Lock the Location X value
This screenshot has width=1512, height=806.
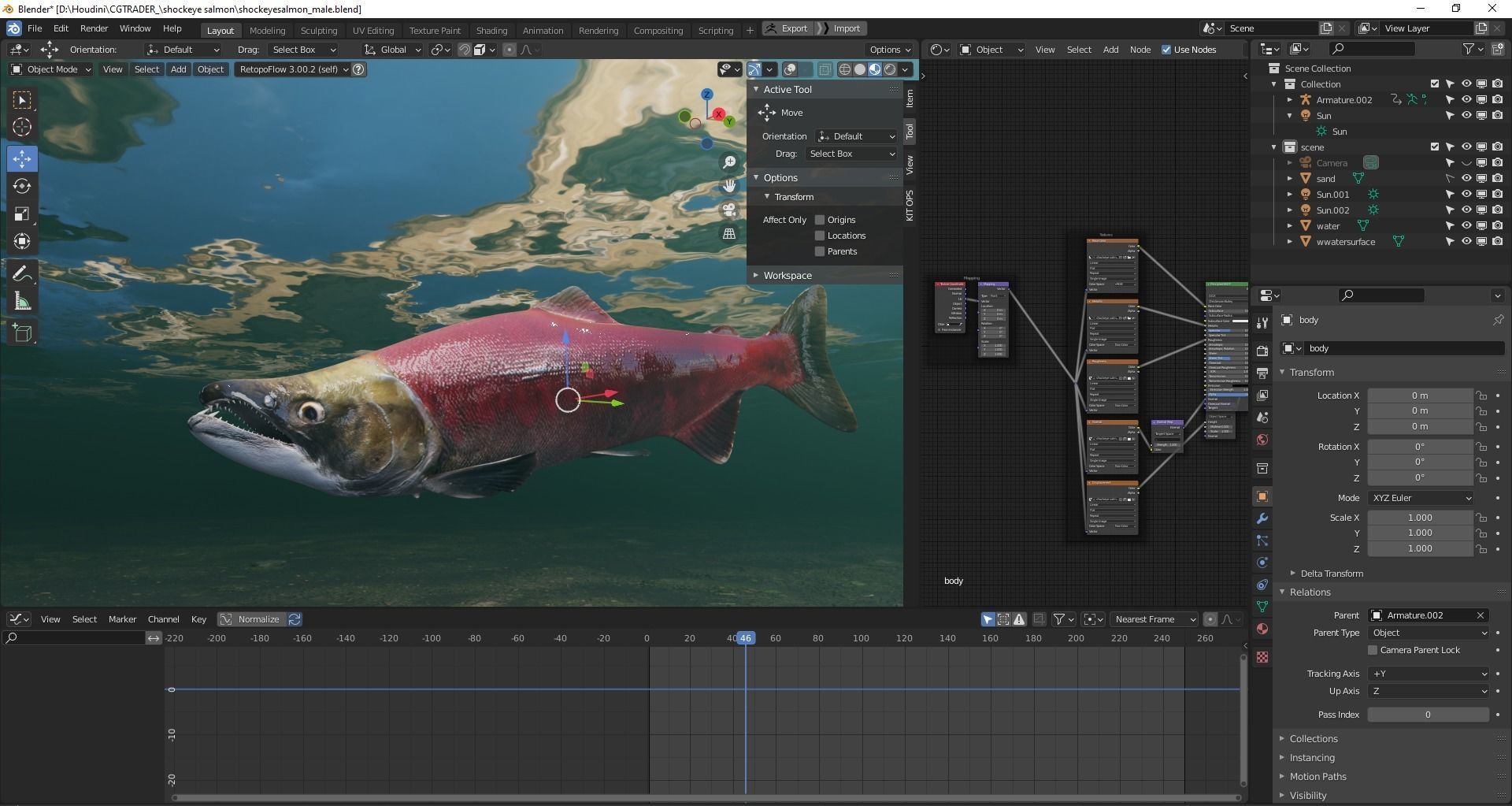coord(1481,396)
